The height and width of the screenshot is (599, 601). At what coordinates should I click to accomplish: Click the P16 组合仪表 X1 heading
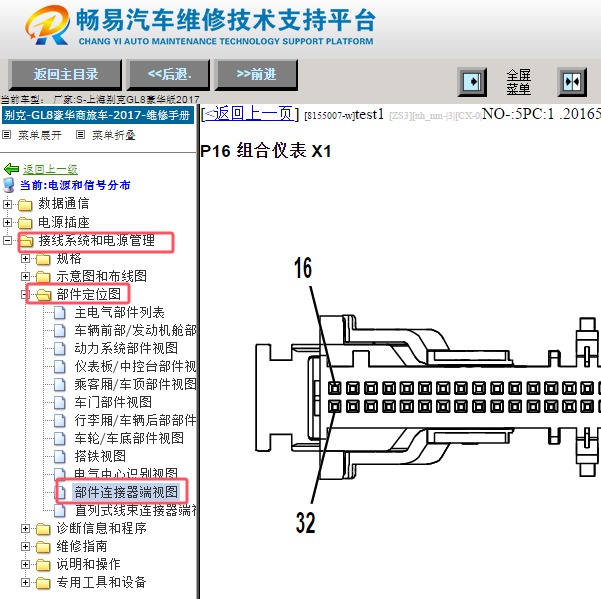click(x=266, y=151)
